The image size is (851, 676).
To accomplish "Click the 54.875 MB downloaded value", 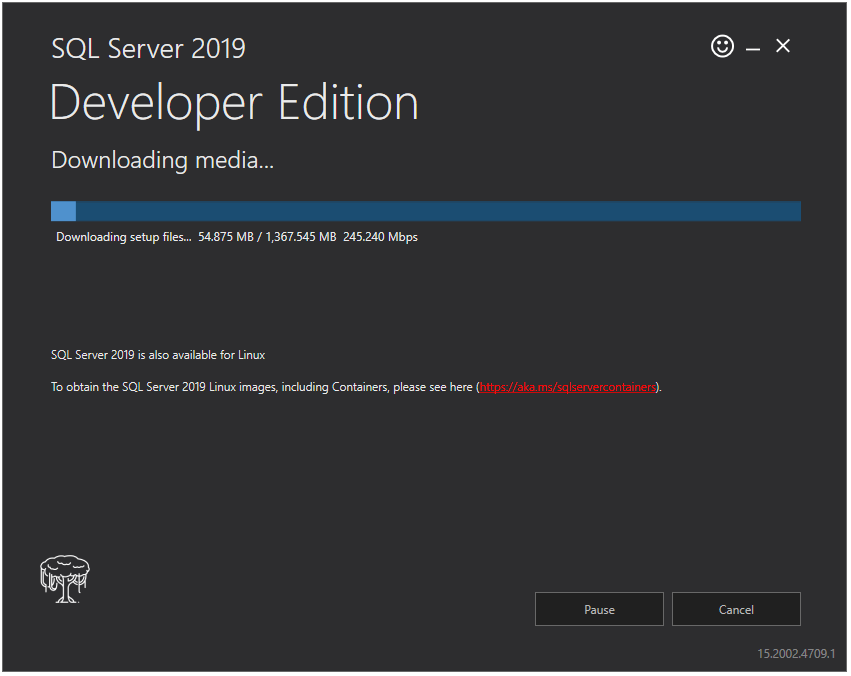I will [x=226, y=237].
